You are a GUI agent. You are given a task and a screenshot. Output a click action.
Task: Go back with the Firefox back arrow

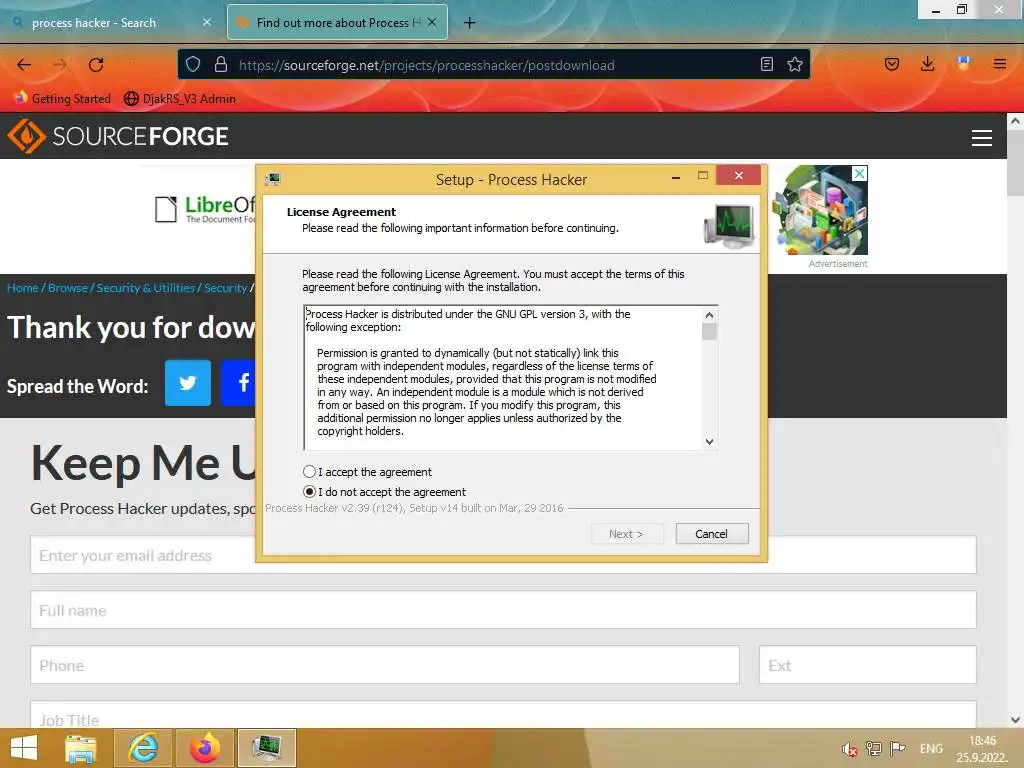coord(24,65)
